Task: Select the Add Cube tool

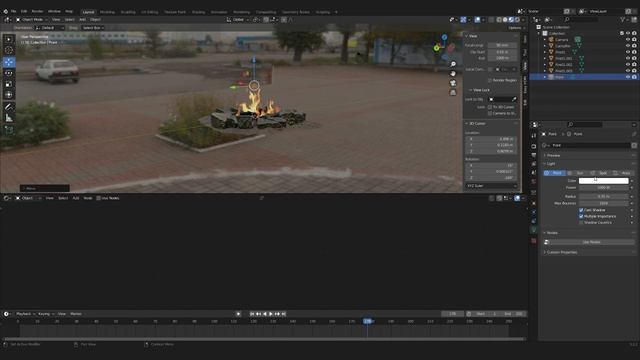Action: point(9,130)
